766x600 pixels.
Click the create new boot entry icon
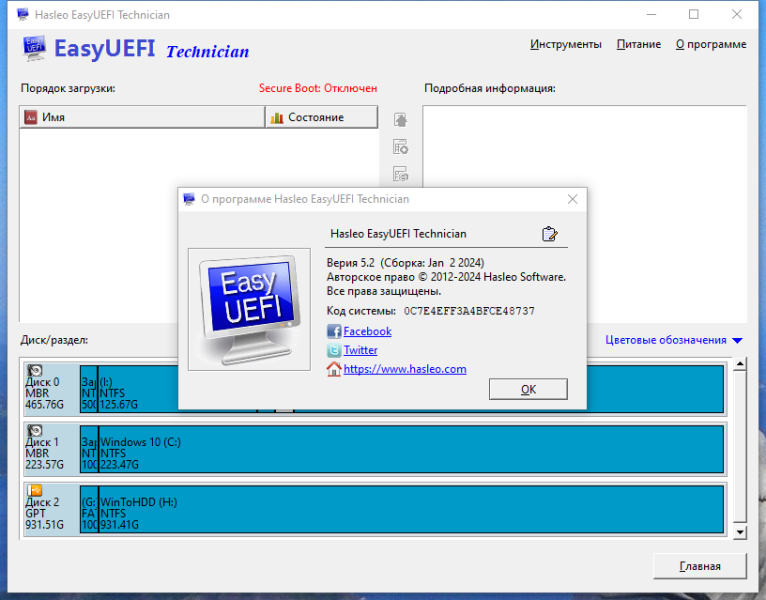(x=401, y=147)
